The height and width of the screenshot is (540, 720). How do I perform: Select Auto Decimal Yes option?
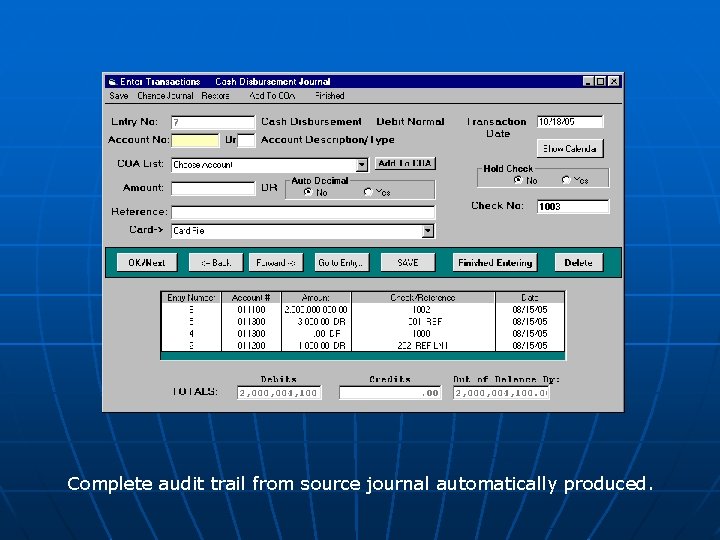pos(368,192)
